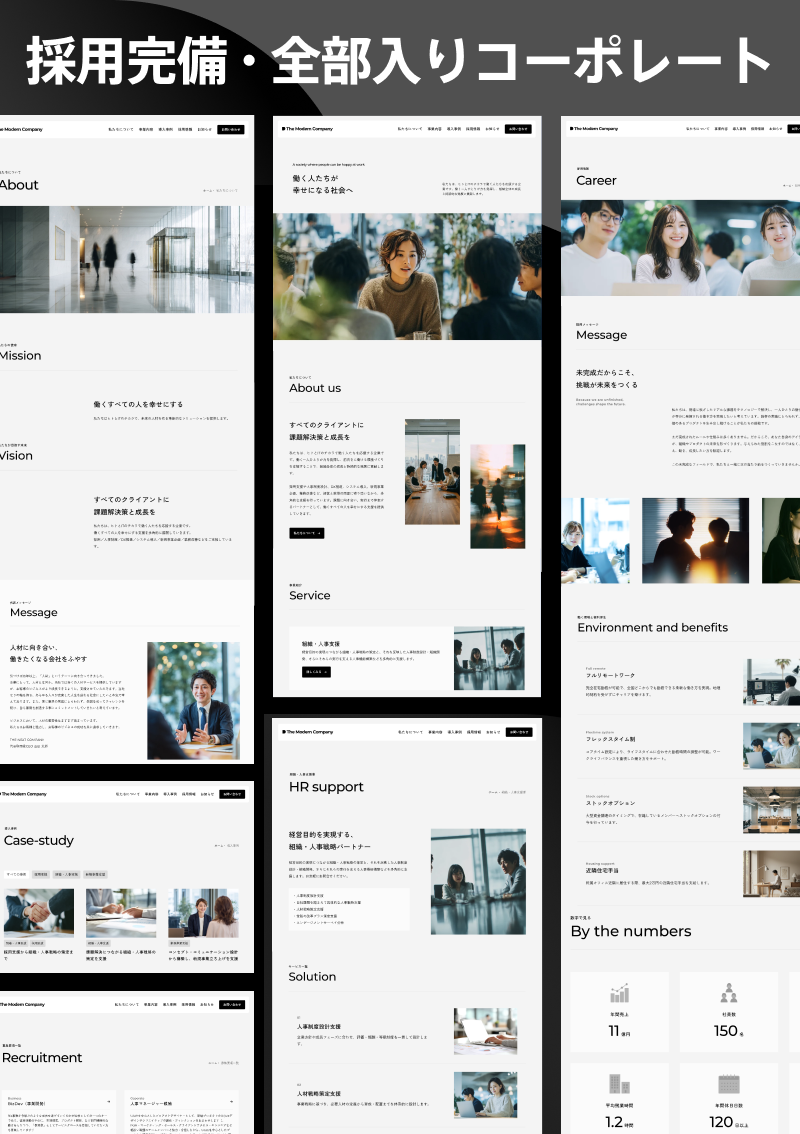Click black contact button in home page header
Viewport: 800px width, 1134px height.
click(518, 129)
